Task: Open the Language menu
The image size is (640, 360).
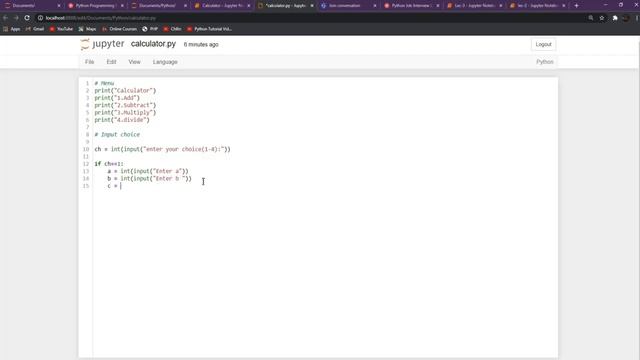Action: 165,62
